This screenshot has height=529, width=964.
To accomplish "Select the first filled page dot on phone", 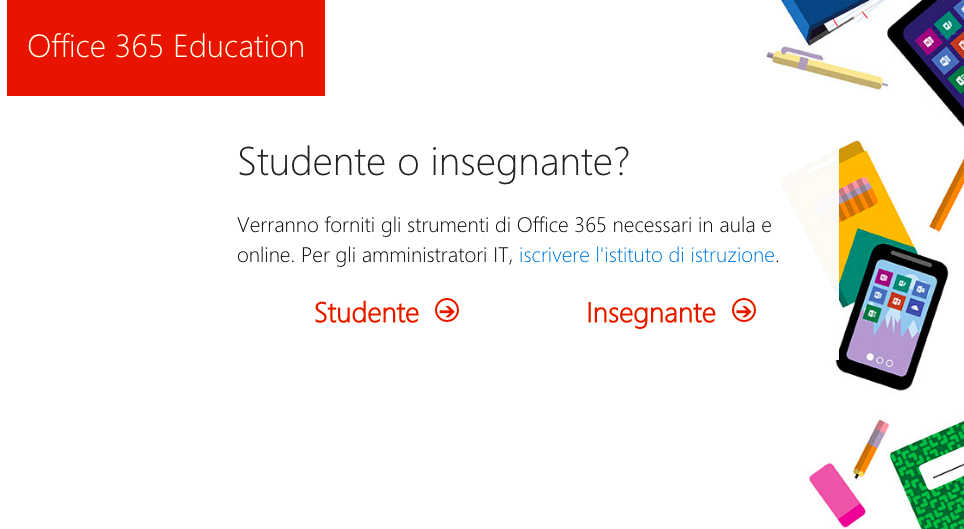I will 870,357.
